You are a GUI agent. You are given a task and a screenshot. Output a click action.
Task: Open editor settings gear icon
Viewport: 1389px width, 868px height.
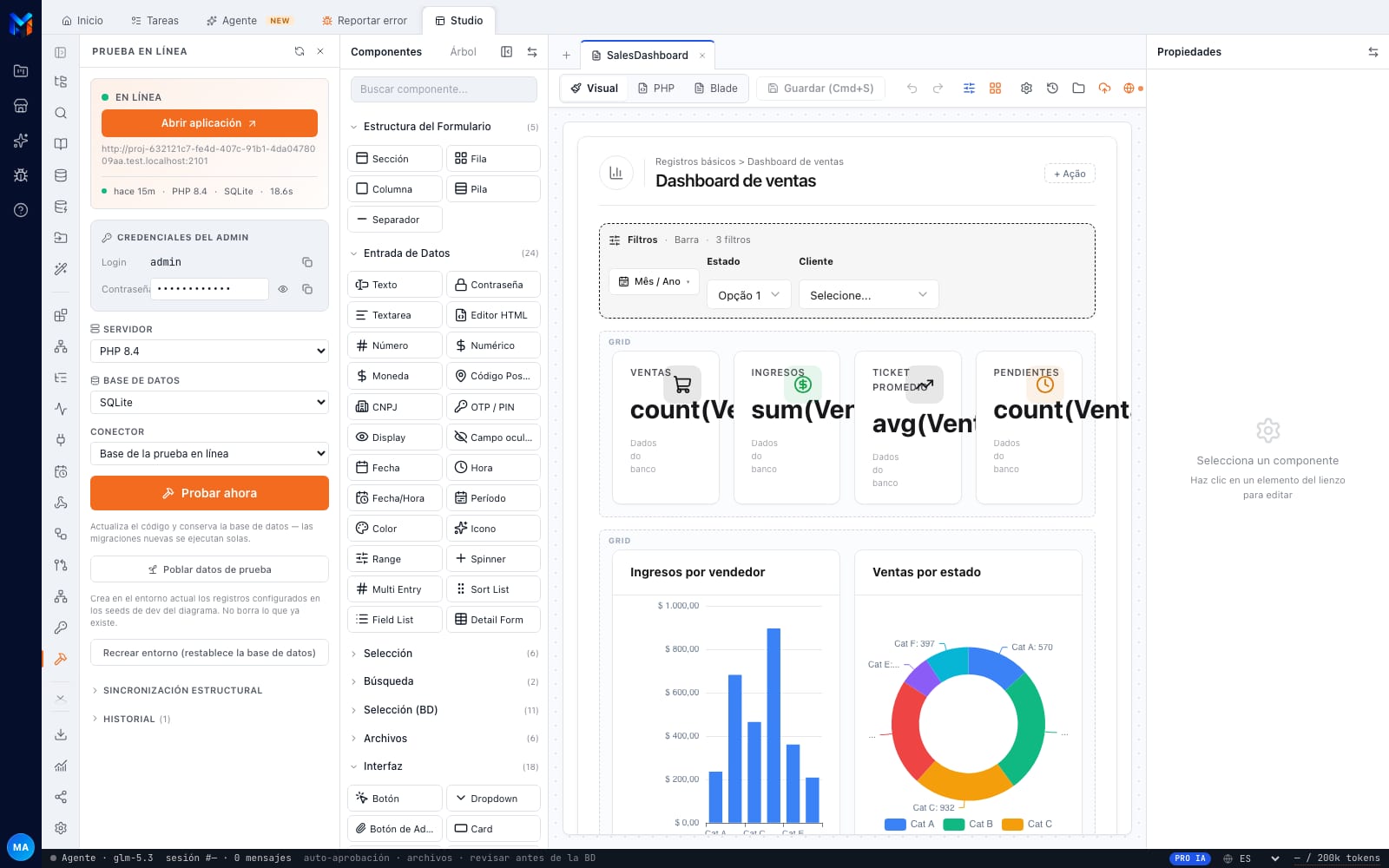pos(1026,89)
